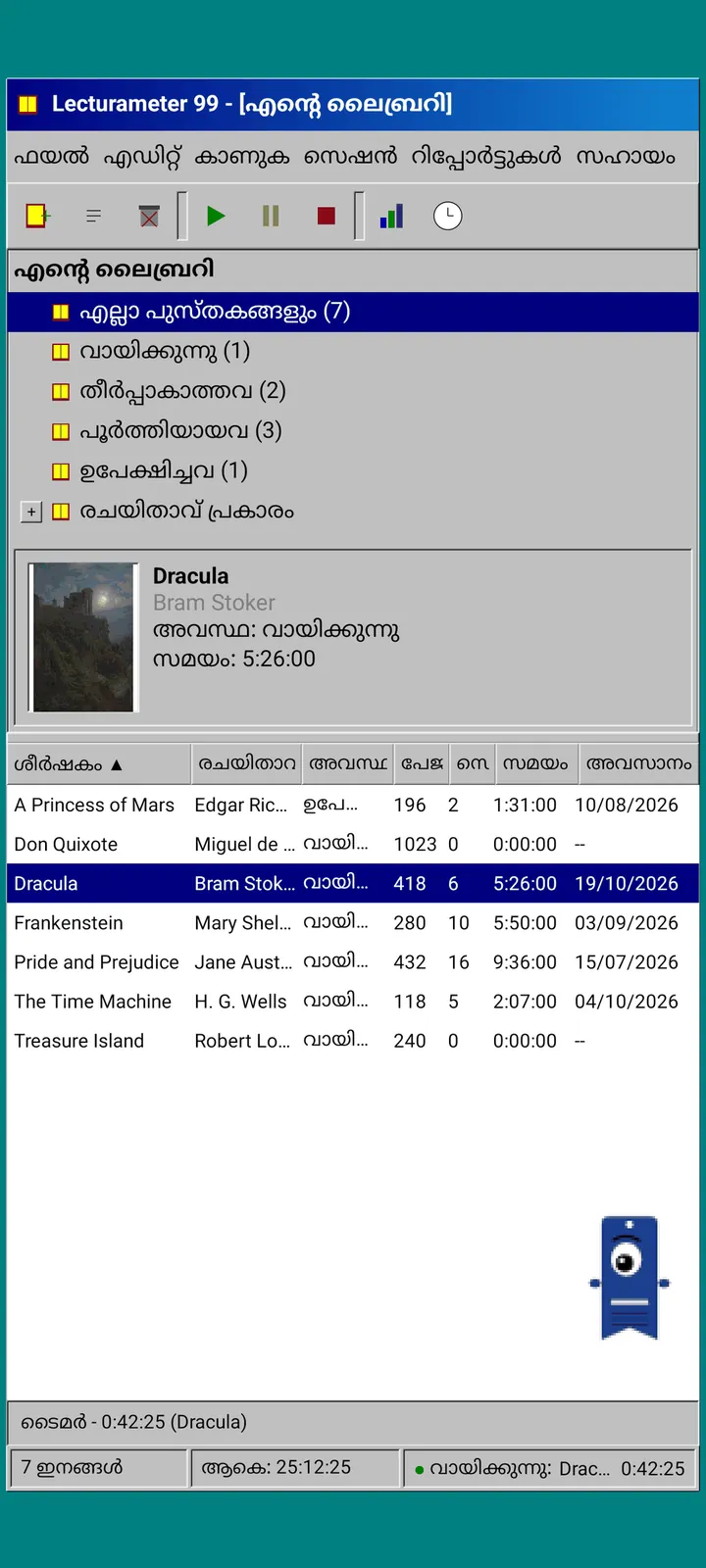Screen dimensions: 706x1568
Task: Click Bram Stoker author in detail panel
Action: pyautogui.click(x=214, y=603)
